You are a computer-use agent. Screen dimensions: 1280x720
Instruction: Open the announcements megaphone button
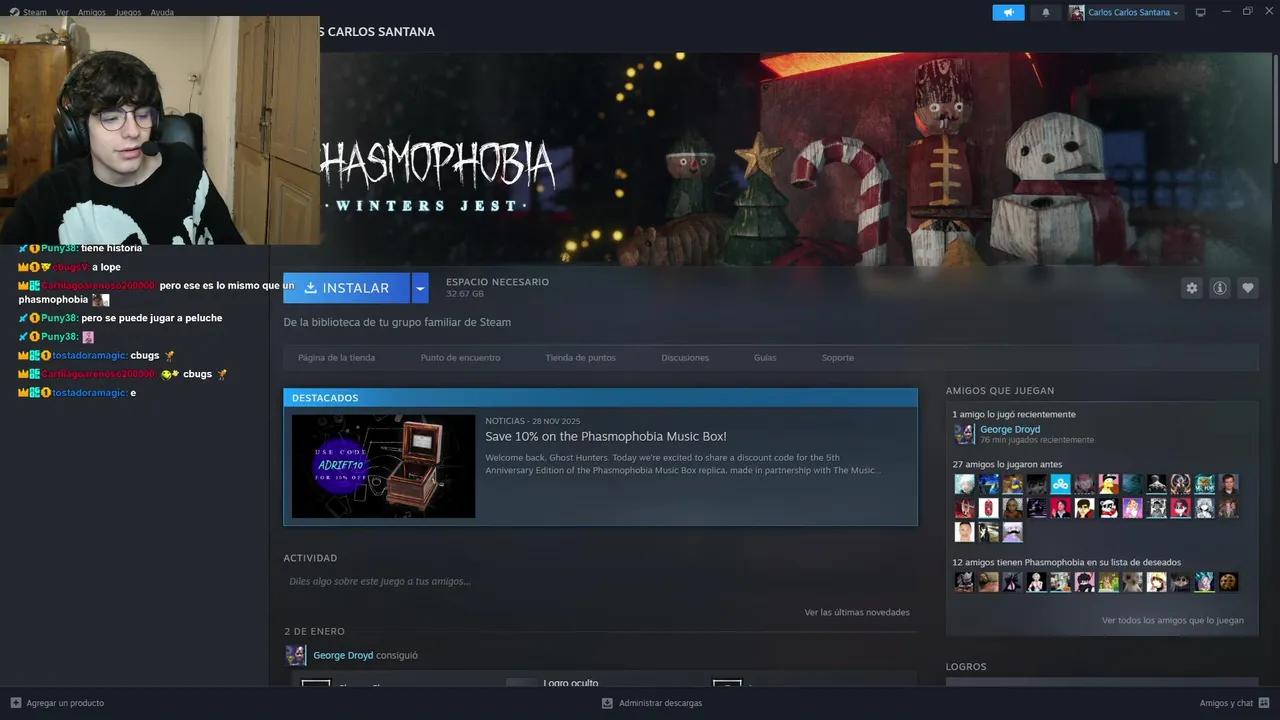click(x=1008, y=12)
